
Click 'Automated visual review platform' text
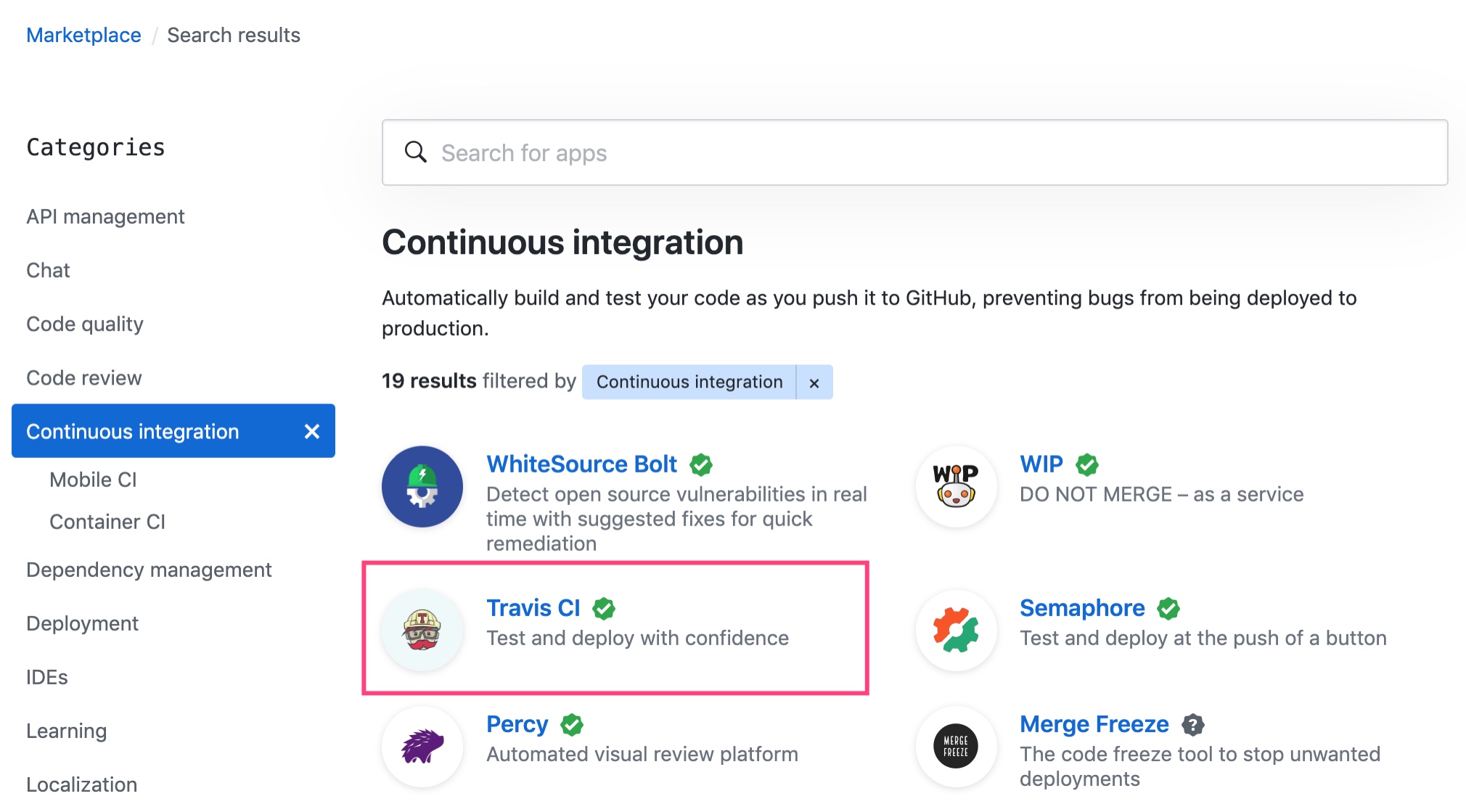coord(642,754)
